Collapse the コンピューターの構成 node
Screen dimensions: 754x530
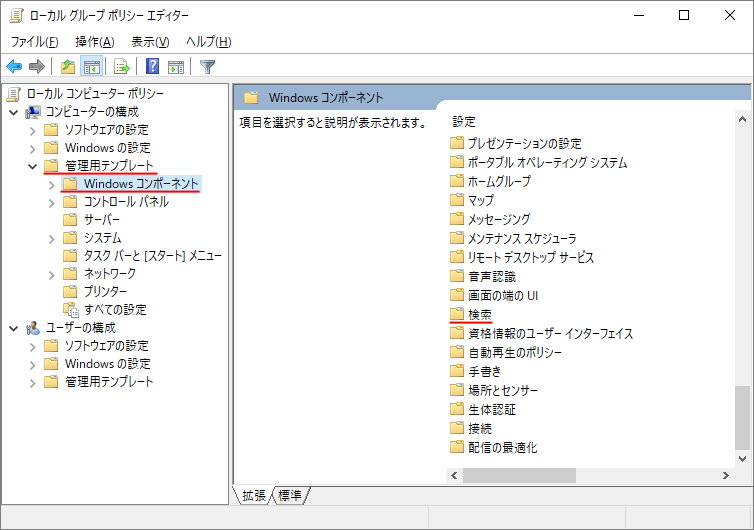pos(14,113)
